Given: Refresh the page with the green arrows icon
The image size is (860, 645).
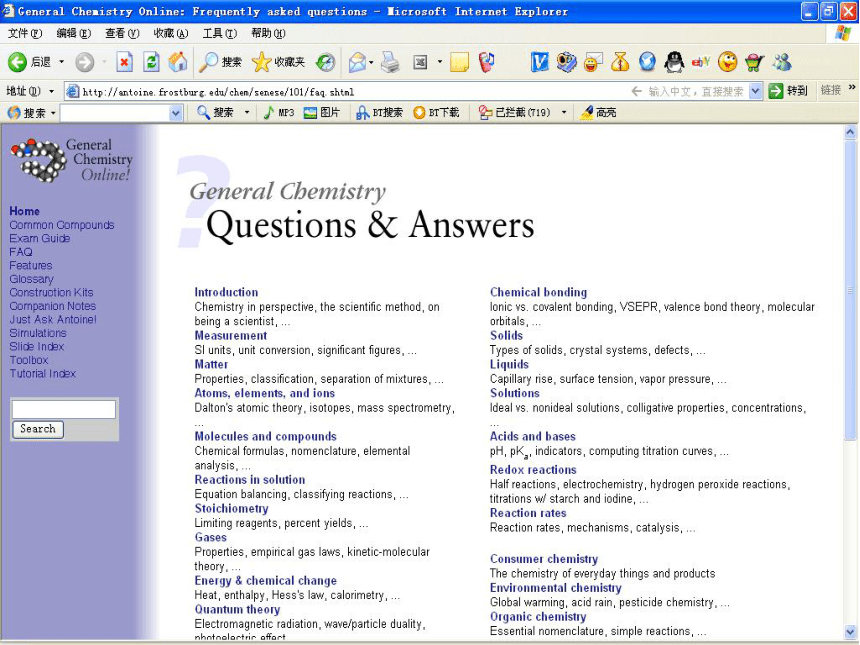Looking at the screenshot, I should pyautogui.click(x=151, y=62).
